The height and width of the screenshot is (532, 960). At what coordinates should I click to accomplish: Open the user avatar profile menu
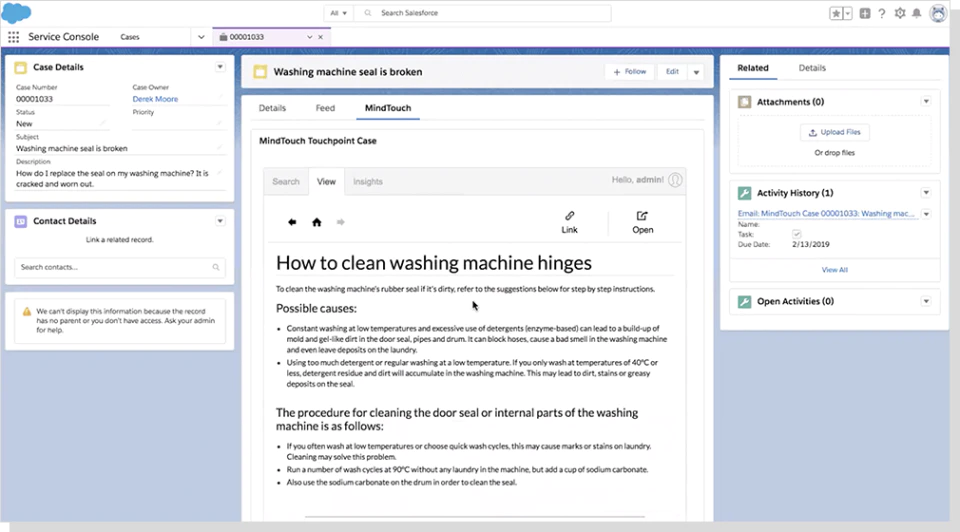click(x=938, y=13)
